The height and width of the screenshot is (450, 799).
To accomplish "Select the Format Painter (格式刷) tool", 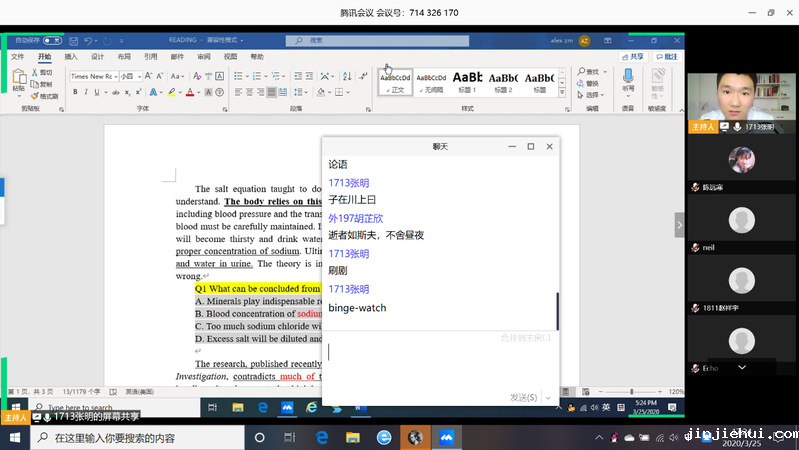I will pyautogui.click(x=45, y=97).
